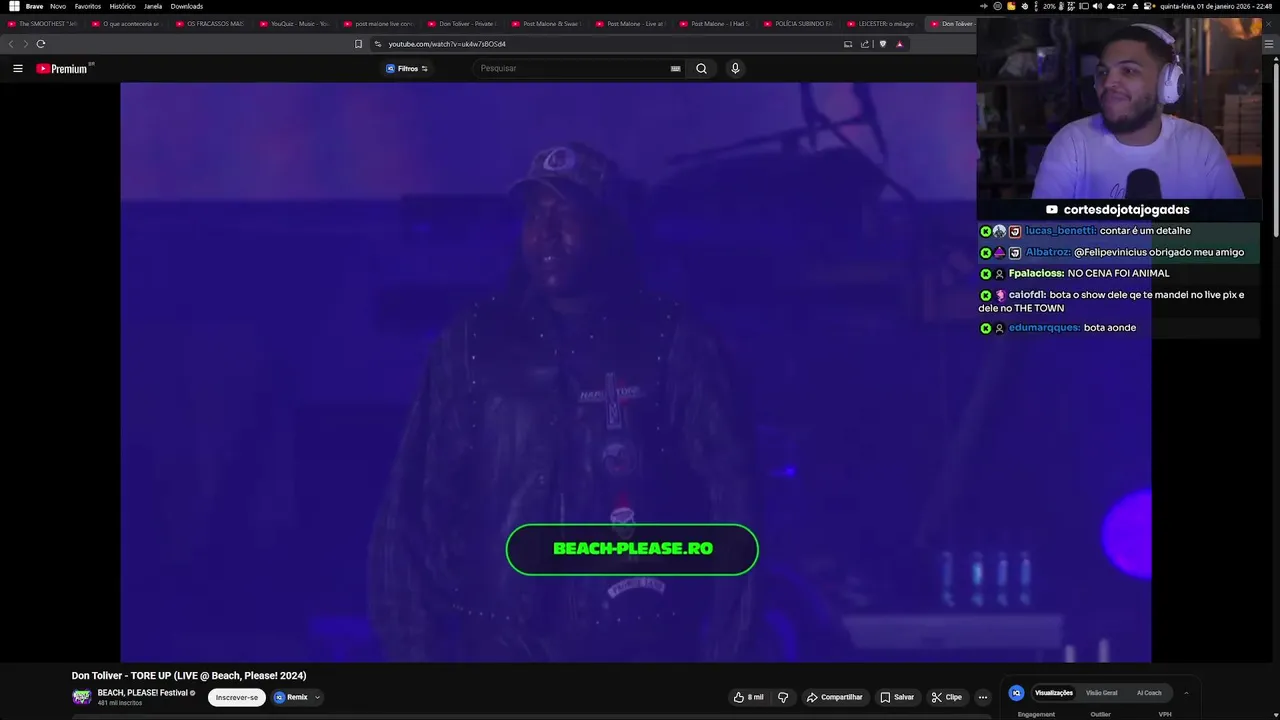Click the Compartilhar share button
Screen dimensions: 1280x720
point(835,697)
